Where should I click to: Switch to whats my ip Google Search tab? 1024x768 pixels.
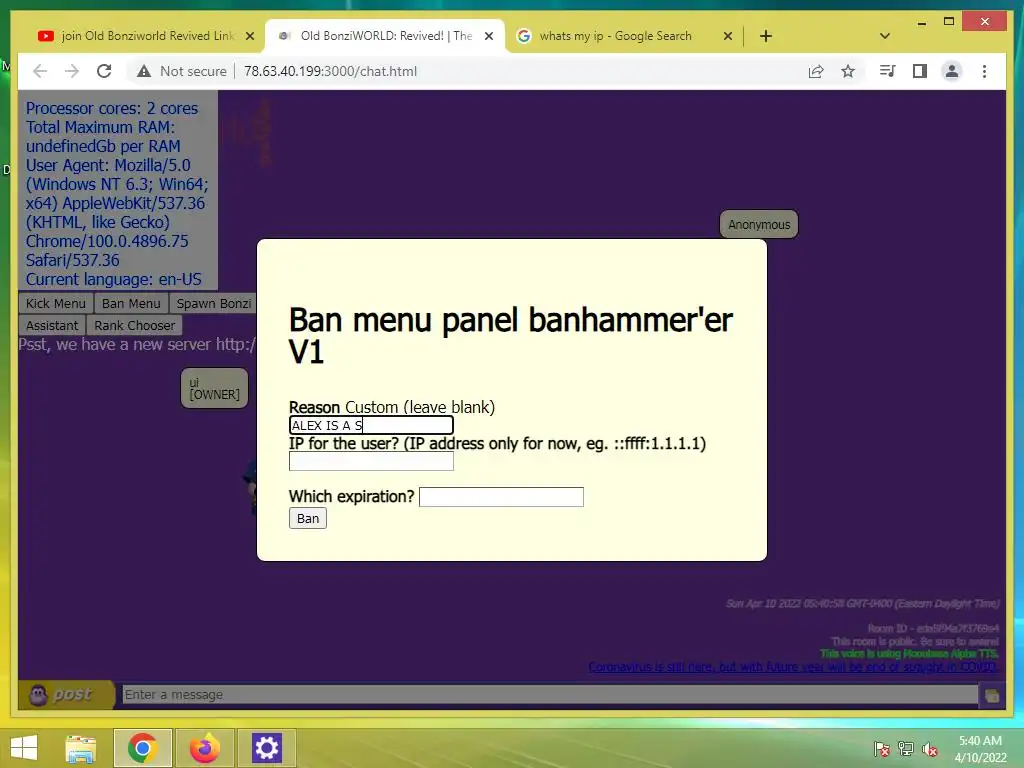[x=615, y=36]
